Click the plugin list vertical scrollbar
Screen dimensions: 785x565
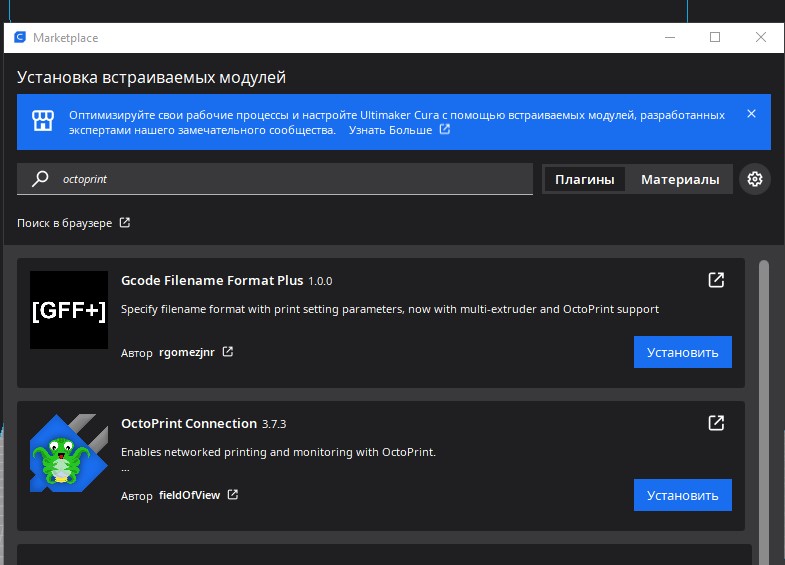click(x=765, y=400)
